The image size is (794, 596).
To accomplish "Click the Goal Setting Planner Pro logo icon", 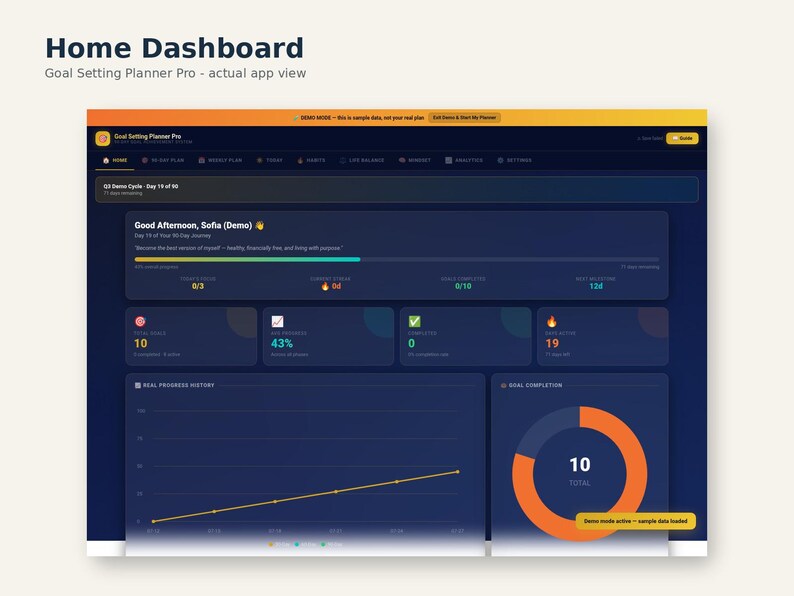I will click(x=103, y=138).
